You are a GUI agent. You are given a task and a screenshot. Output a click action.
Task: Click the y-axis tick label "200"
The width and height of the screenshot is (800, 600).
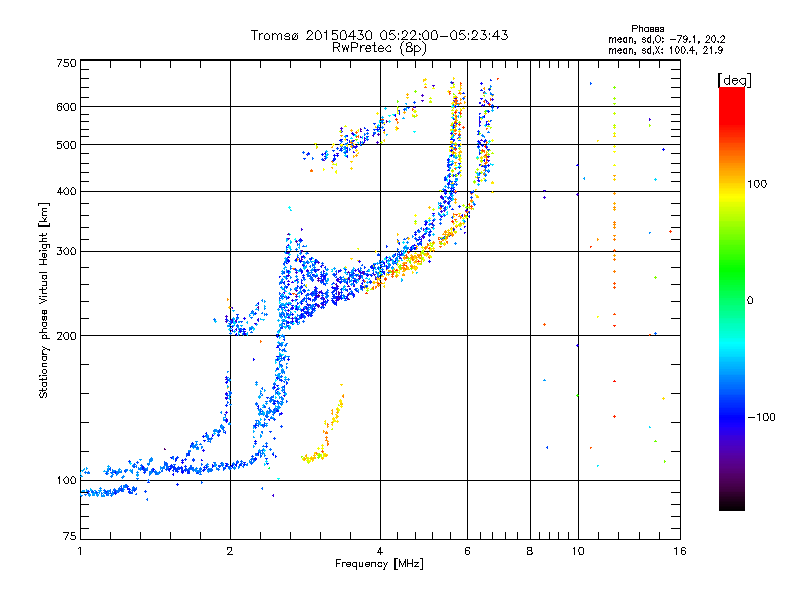67,336
